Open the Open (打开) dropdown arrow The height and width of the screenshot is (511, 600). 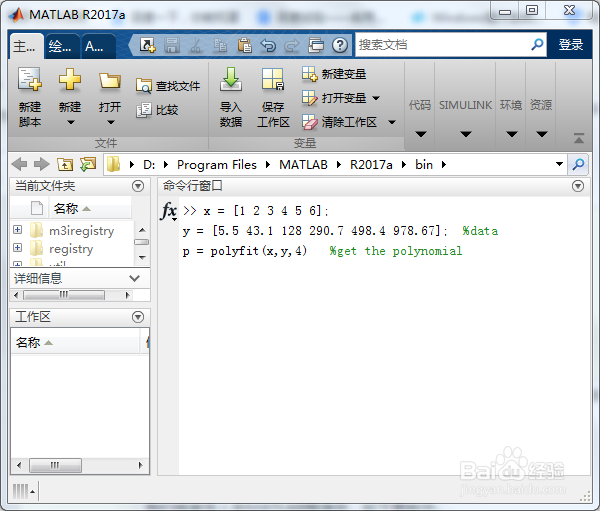coord(111,122)
